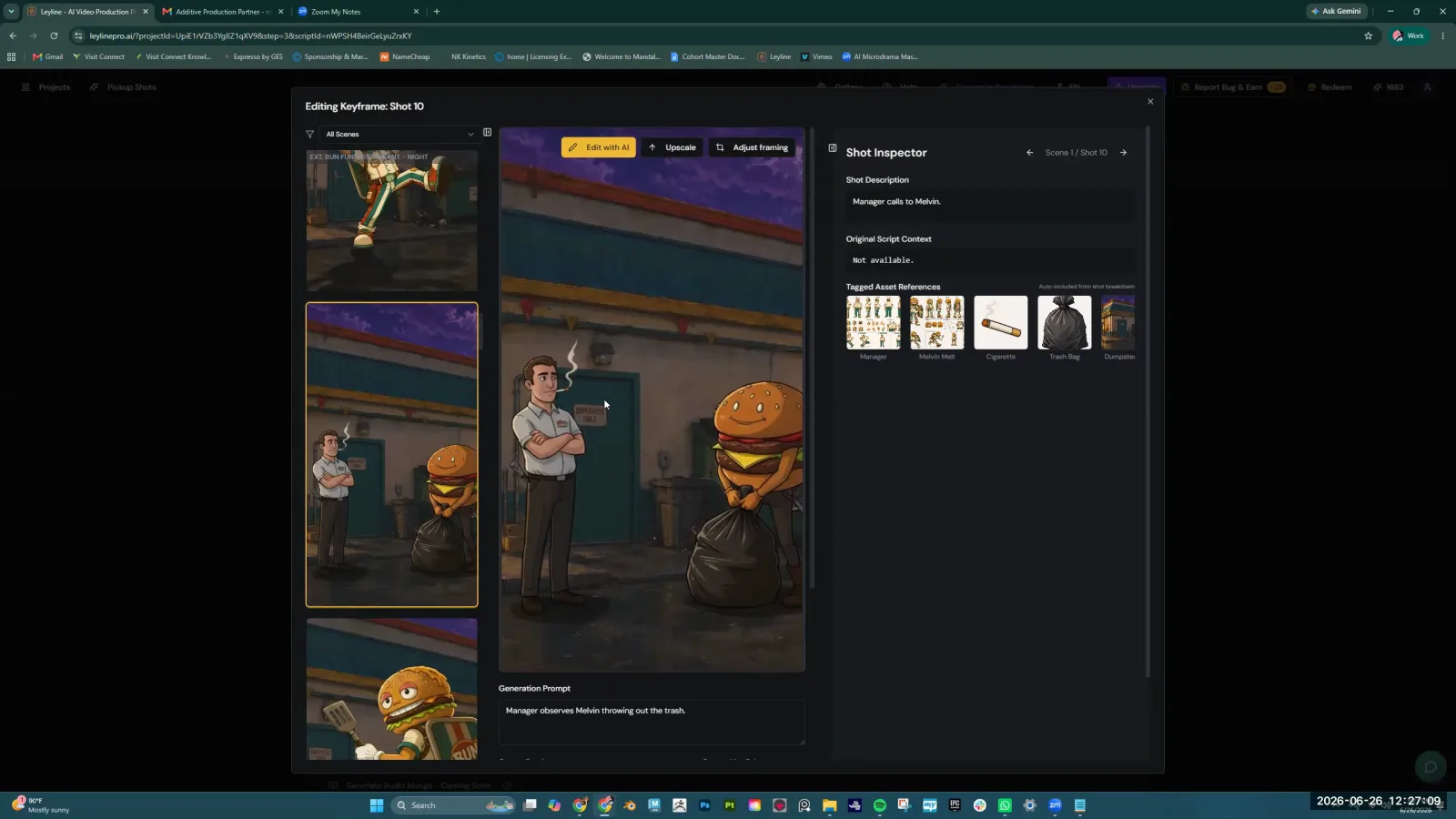Close the Leyline browser tab
Image resolution: width=1456 pixels, height=819 pixels.
[145, 12]
